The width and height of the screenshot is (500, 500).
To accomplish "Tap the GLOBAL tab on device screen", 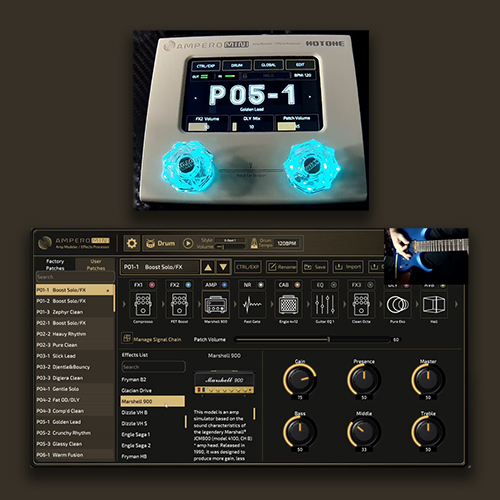I will click(268, 65).
